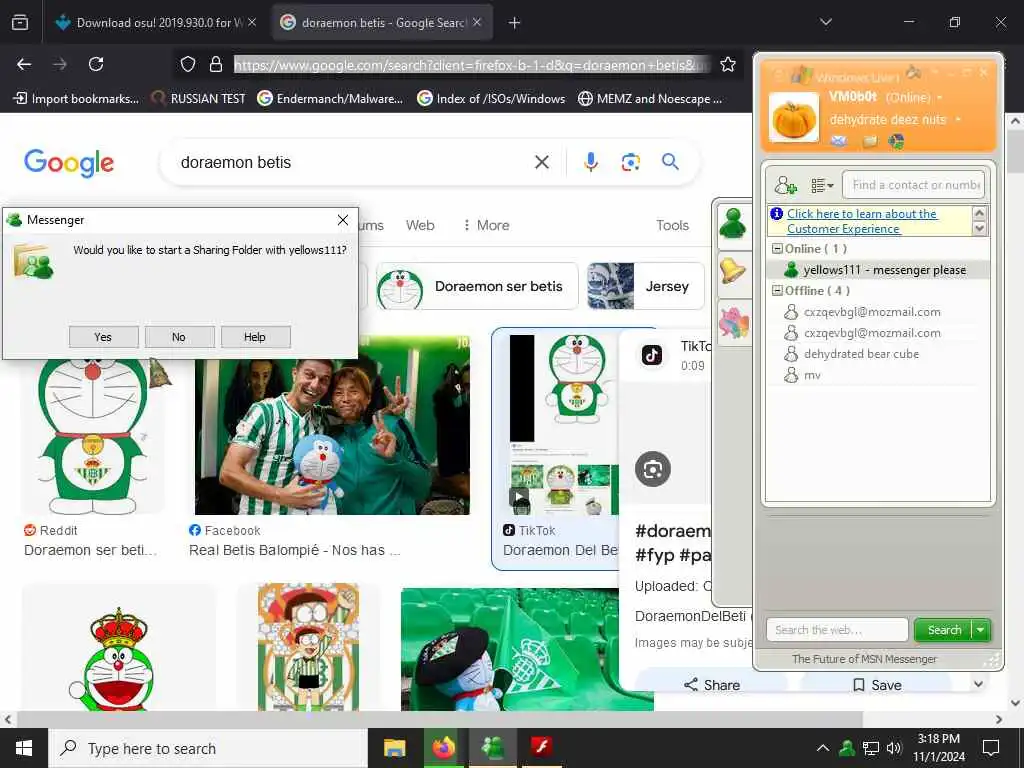Click the green buddy tab in Messenger sidebar
1024x768 pixels.
tap(733, 225)
